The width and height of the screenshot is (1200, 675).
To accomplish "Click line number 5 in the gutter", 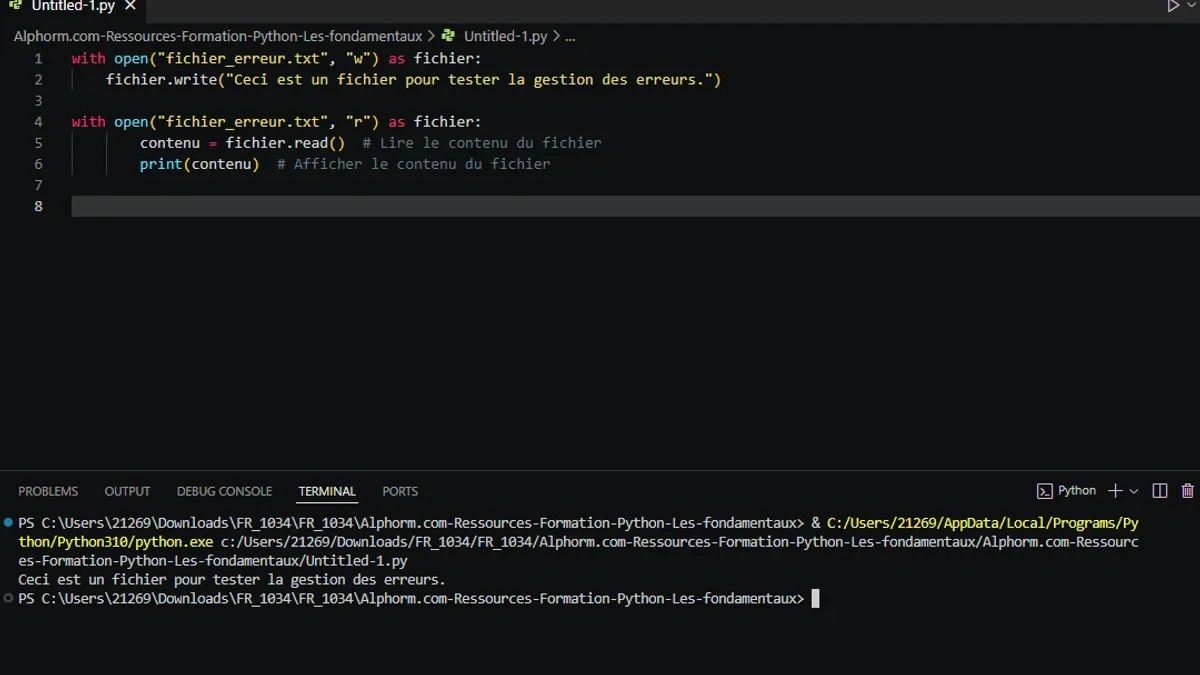I will point(38,143).
